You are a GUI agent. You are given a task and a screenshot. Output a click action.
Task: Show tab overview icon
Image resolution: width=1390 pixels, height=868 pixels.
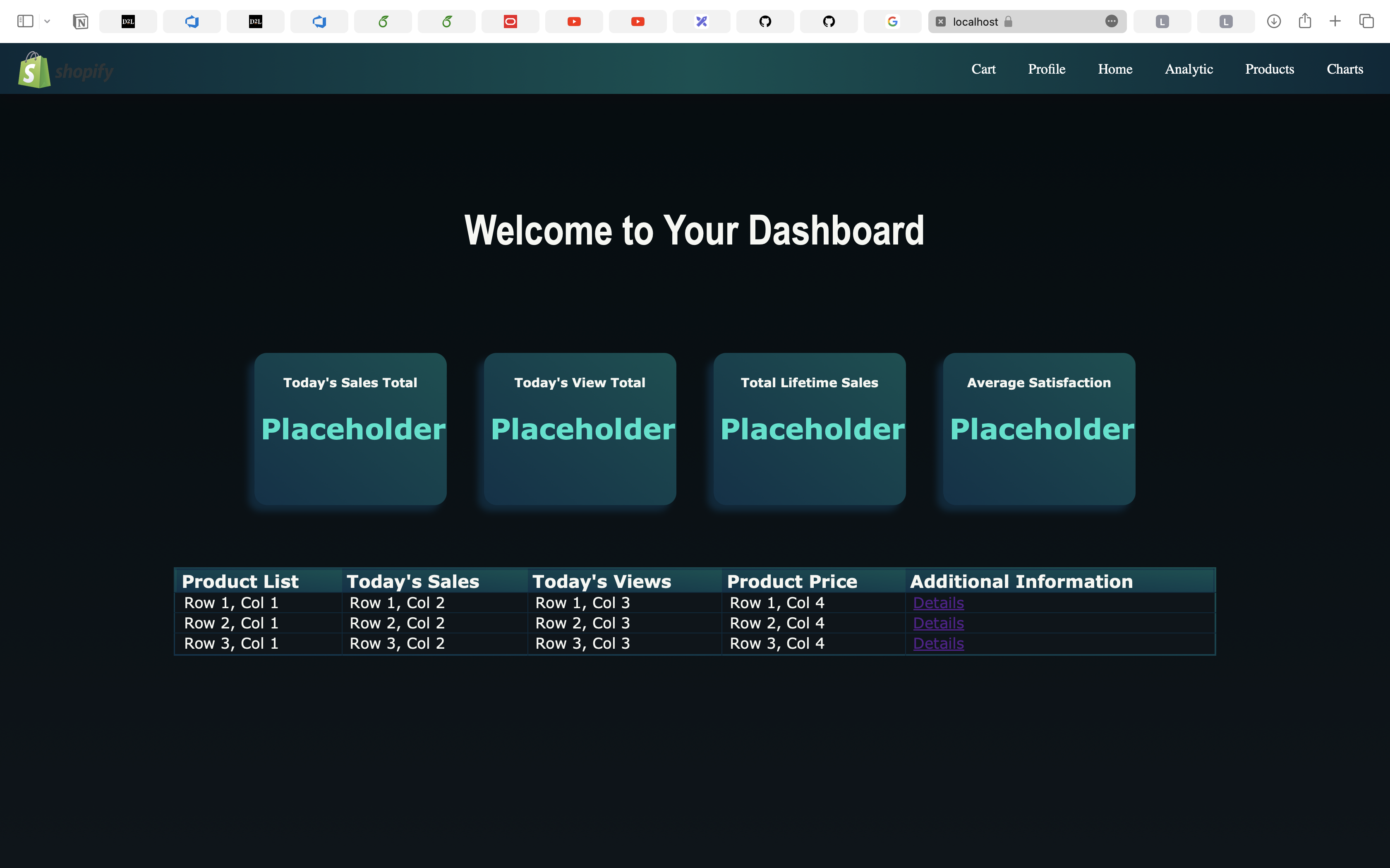pyautogui.click(x=1366, y=21)
